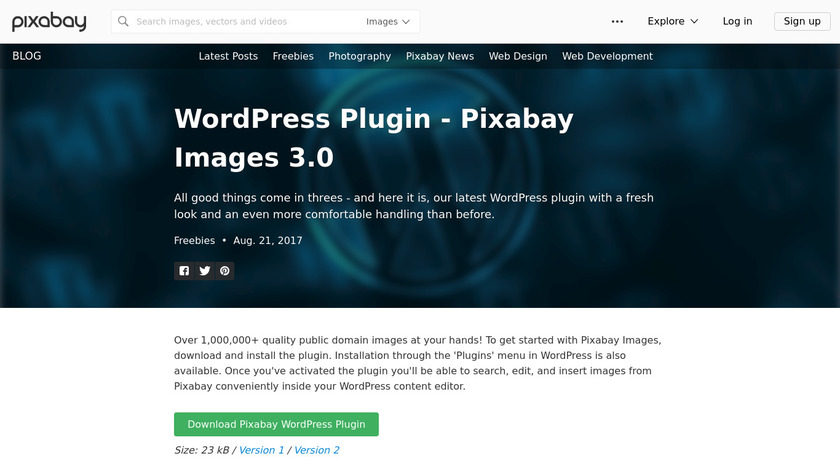Image resolution: width=840 pixels, height=472 pixels.
Task: Click the date Aug. 21, 2017
Action: pos(268,241)
